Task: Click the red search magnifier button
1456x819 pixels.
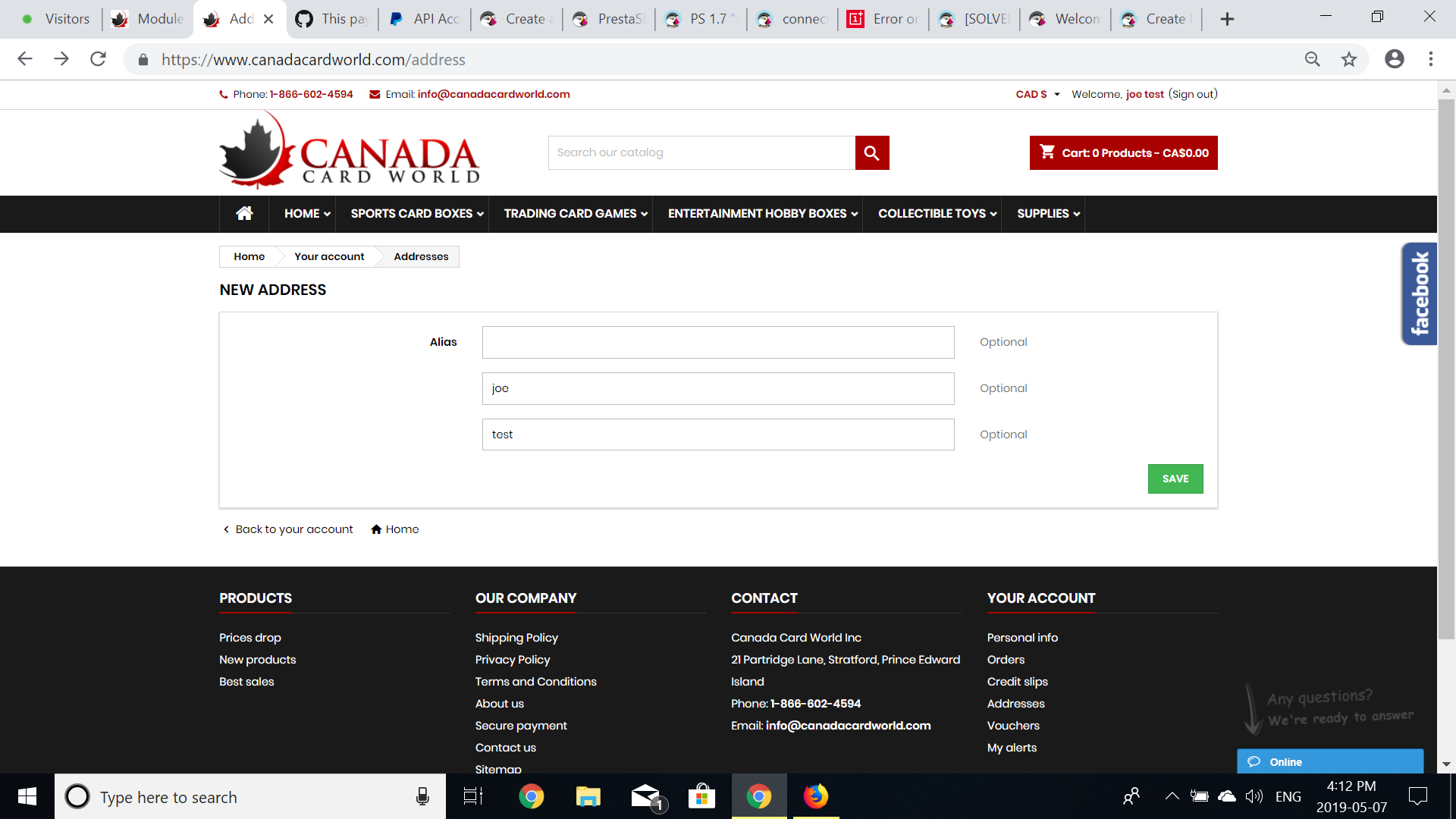Action: (x=871, y=153)
